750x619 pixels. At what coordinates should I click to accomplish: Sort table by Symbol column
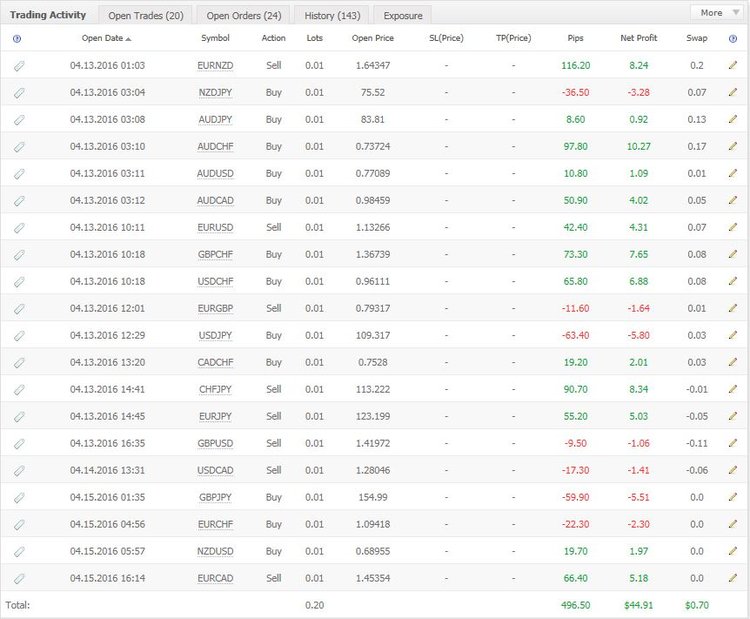215,38
